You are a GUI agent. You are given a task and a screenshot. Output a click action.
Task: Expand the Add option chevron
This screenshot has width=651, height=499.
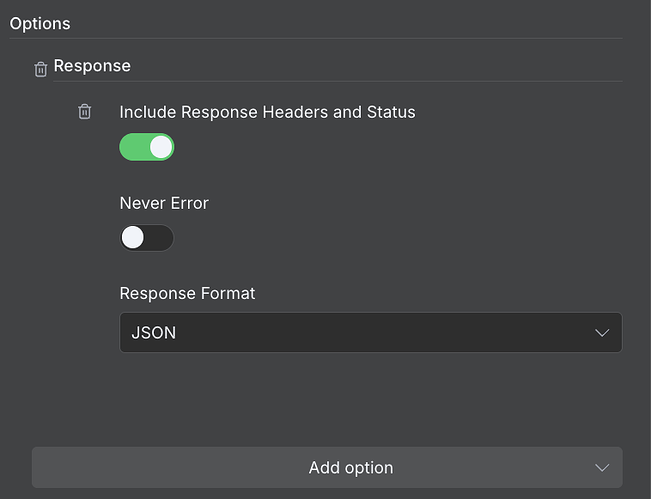pos(602,468)
